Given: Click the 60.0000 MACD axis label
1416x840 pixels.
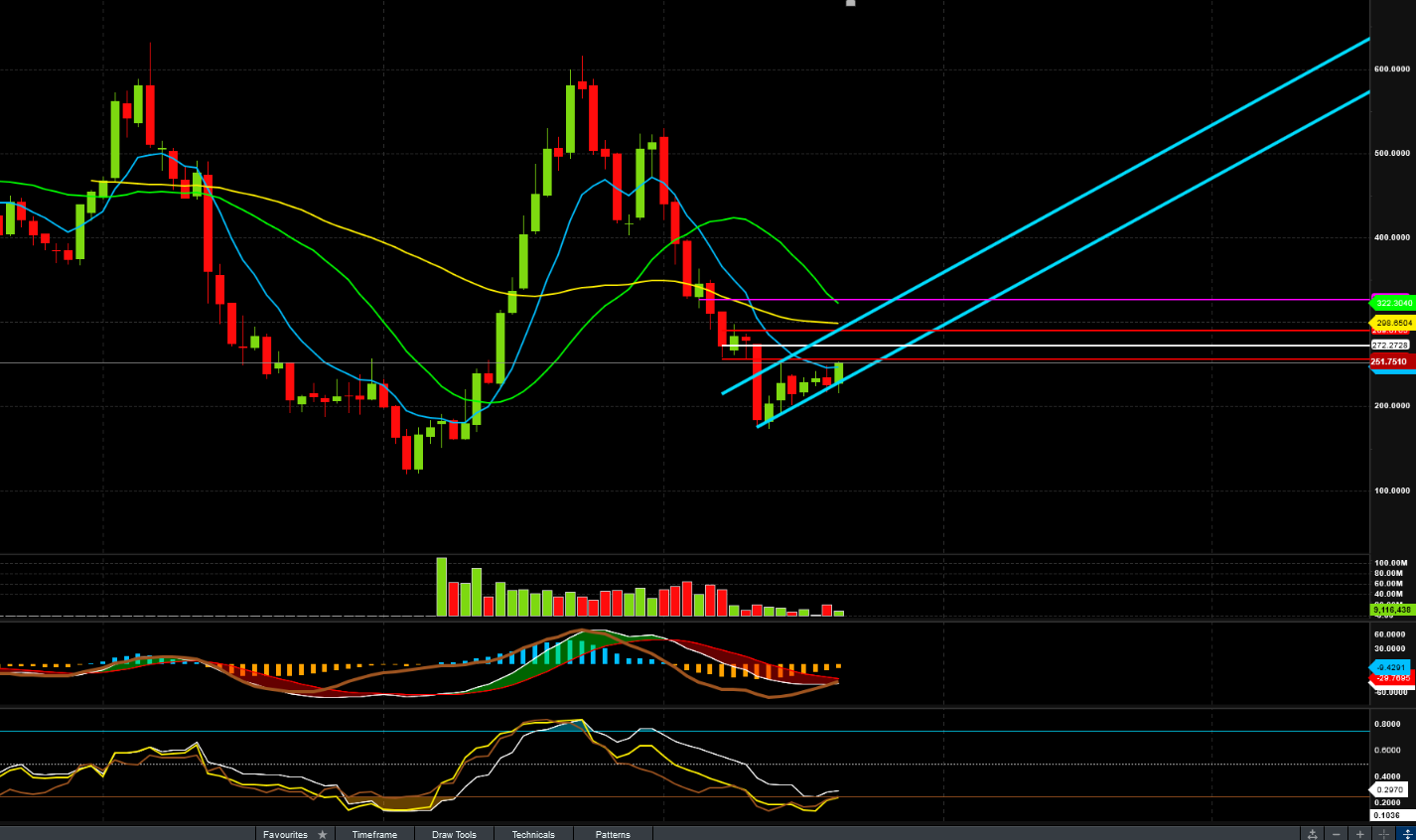Looking at the screenshot, I should tap(1389, 633).
